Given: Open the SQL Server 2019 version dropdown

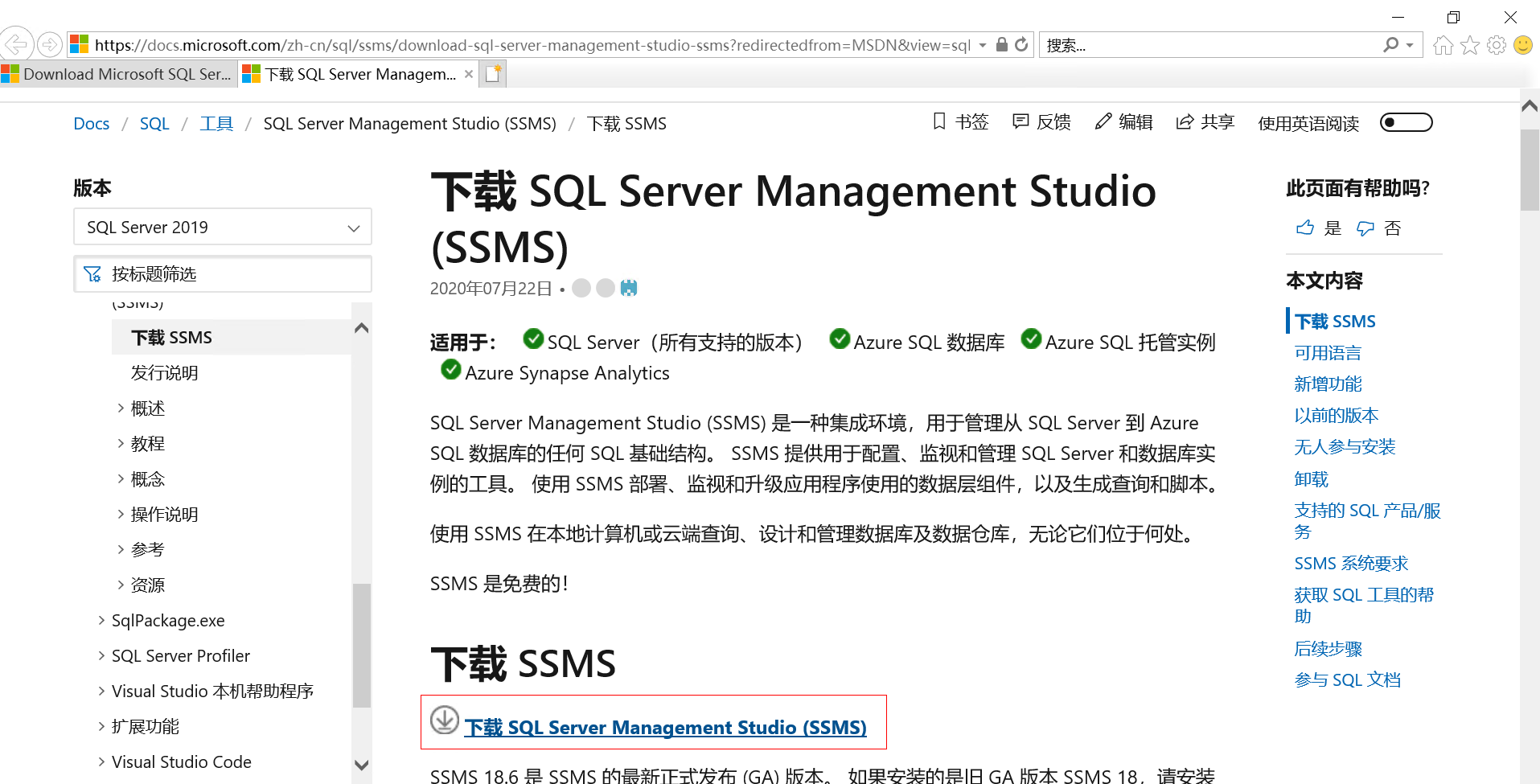Looking at the screenshot, I should 223,228.
